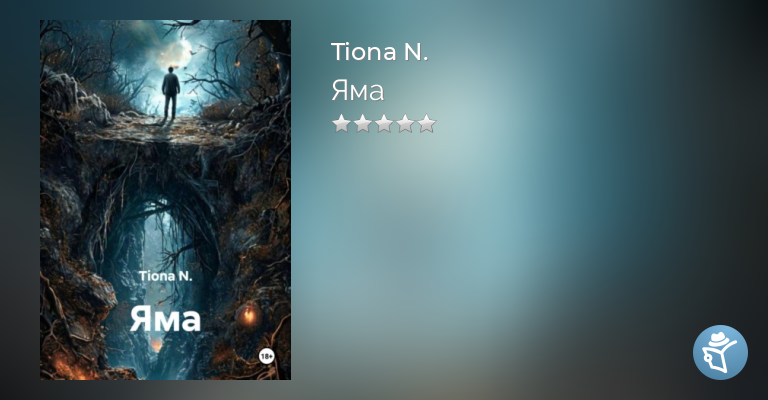Give the book four stars
This screenshot has width=768, height=400.
(405, 123)
